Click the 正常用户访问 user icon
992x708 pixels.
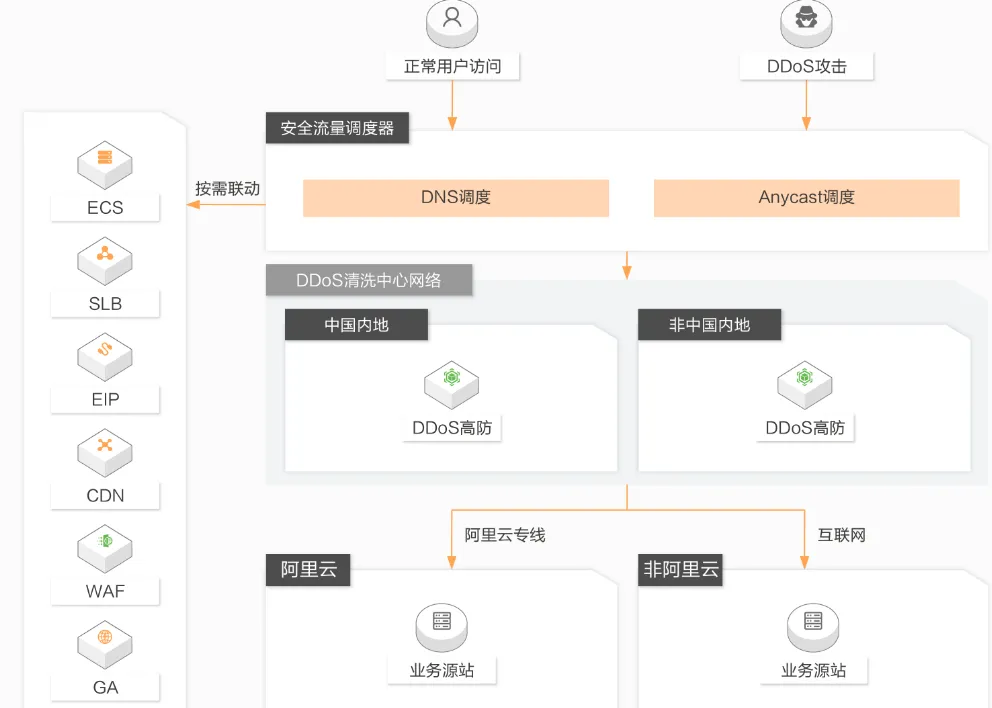pos(451,22)
